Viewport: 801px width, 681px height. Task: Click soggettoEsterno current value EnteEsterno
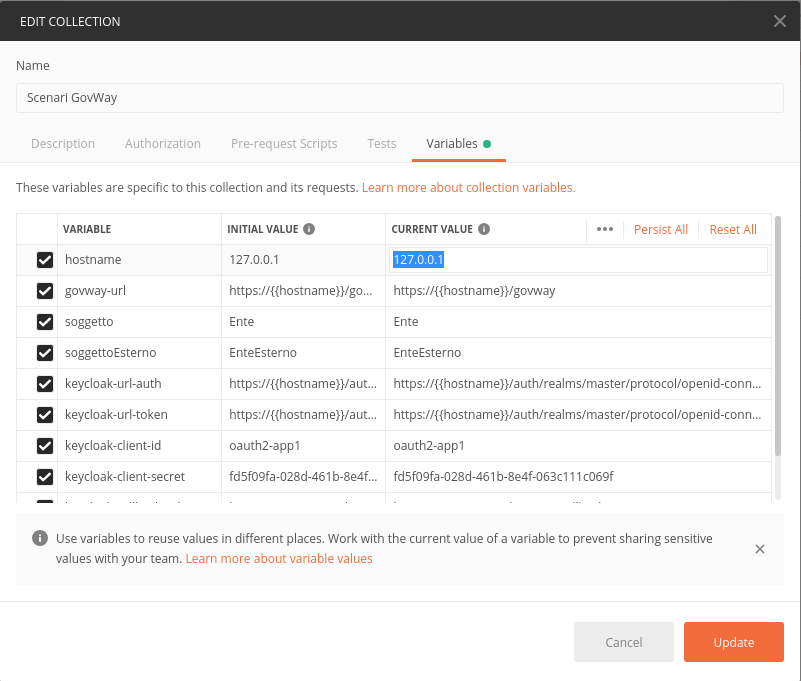(427, 353)
